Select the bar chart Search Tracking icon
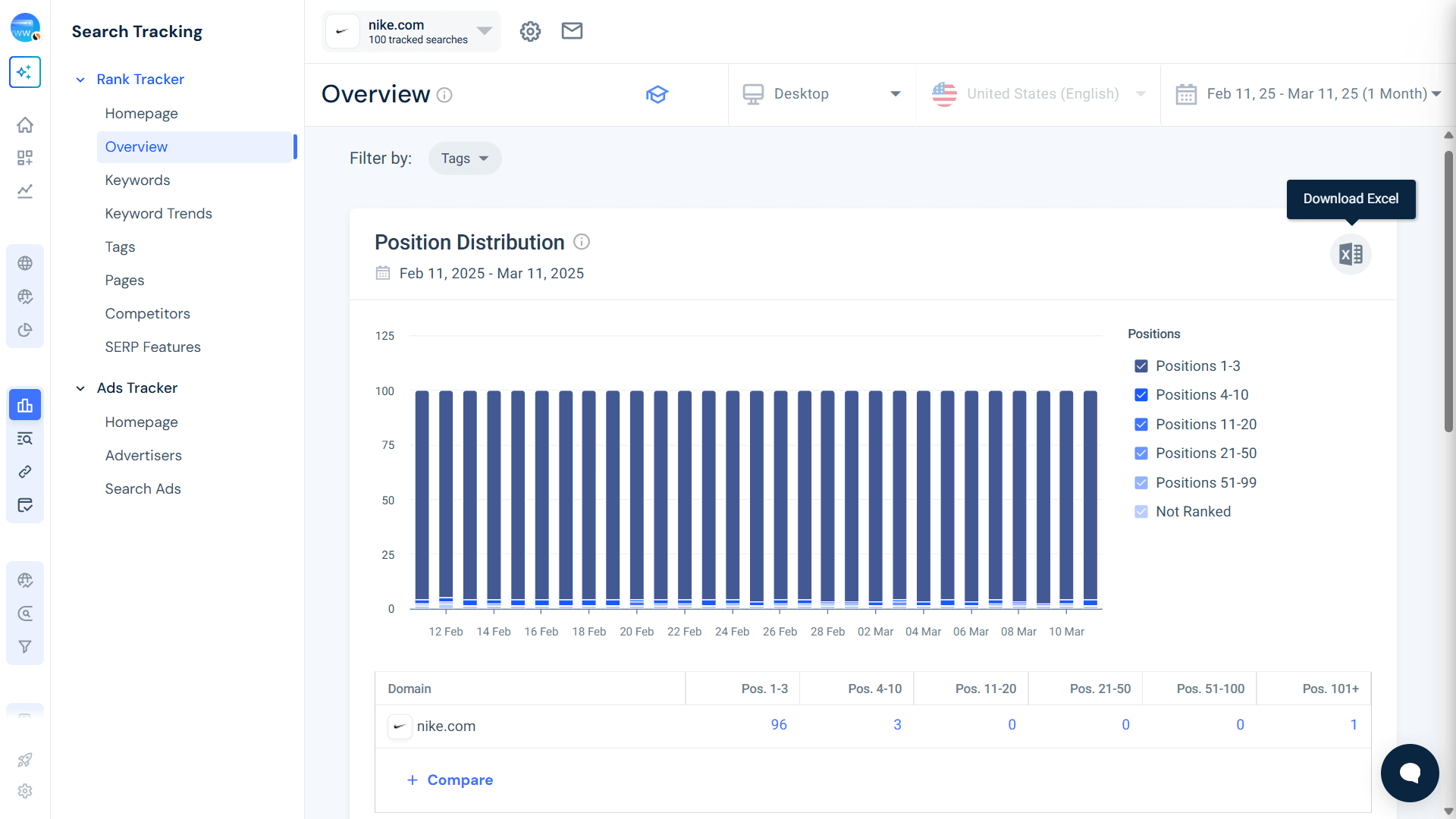Screen dimensions: 1456x819 [x=25, y=405]
